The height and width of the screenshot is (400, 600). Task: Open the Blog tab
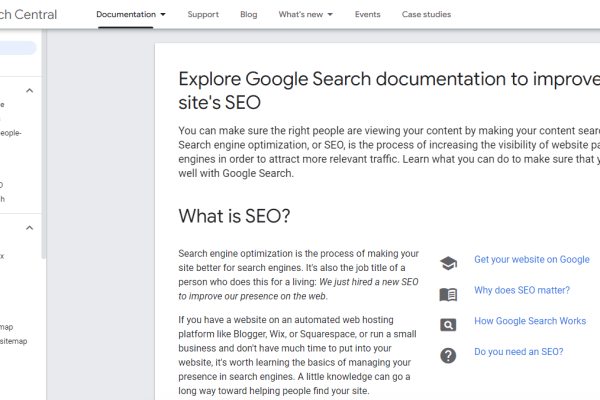(x=249, y=15)
